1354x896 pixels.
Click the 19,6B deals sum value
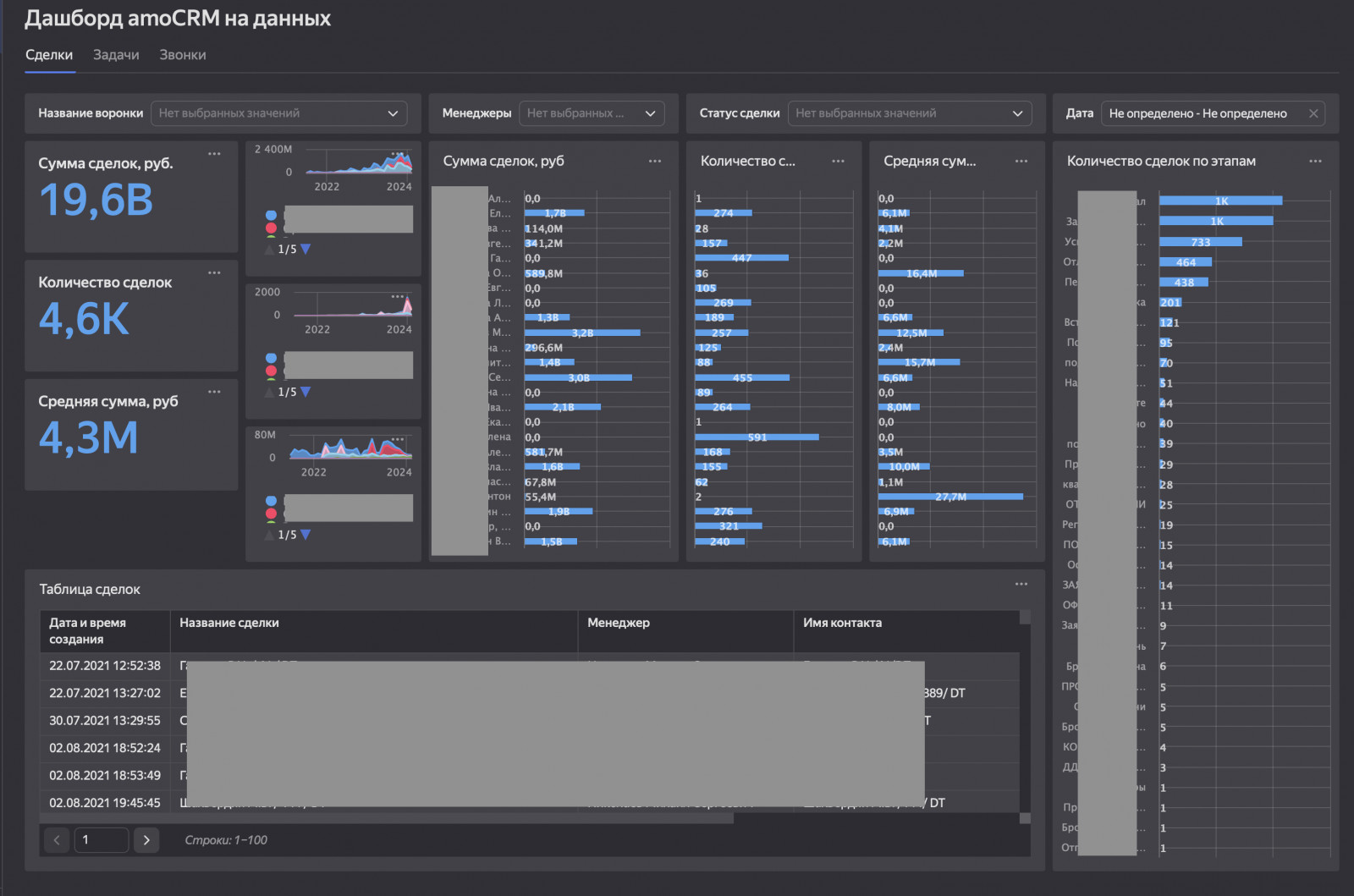pos(96,201)
